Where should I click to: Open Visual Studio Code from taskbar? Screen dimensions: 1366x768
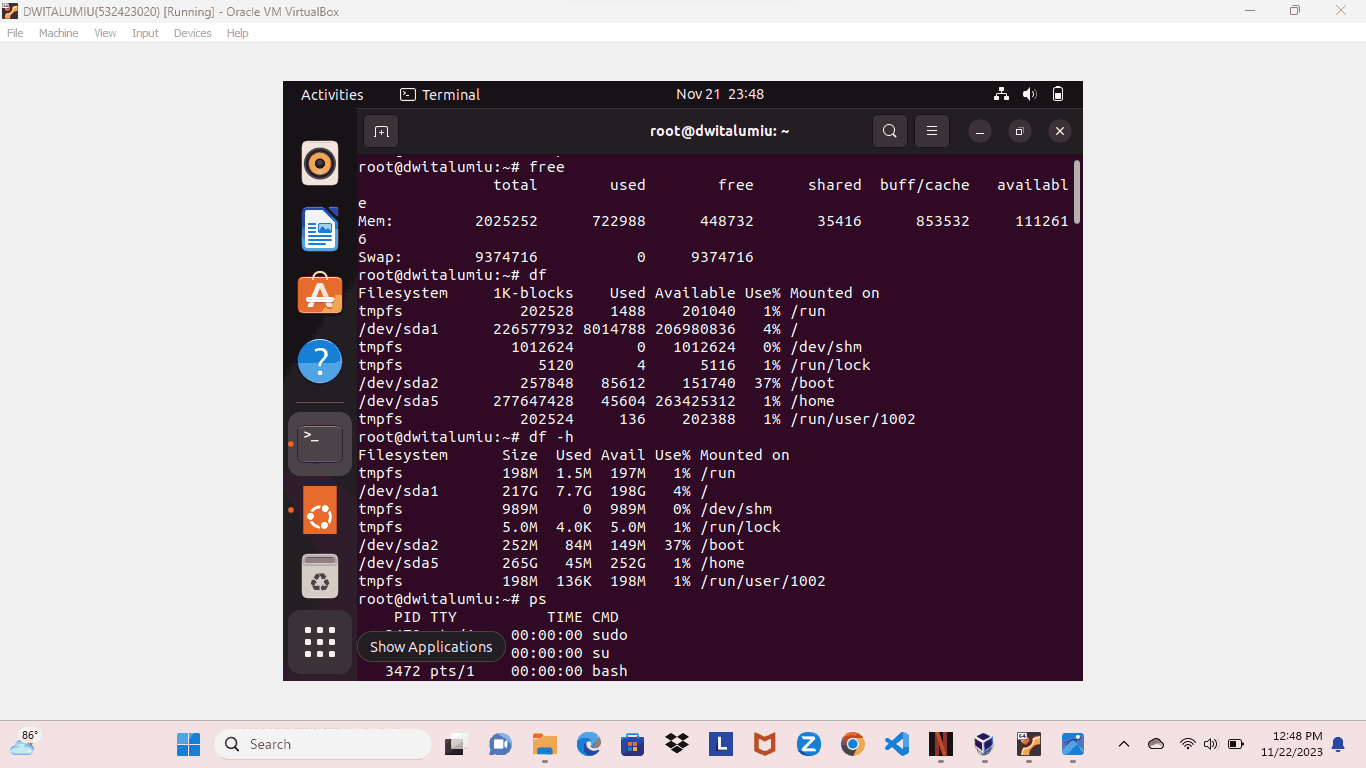tap(897, 744)
